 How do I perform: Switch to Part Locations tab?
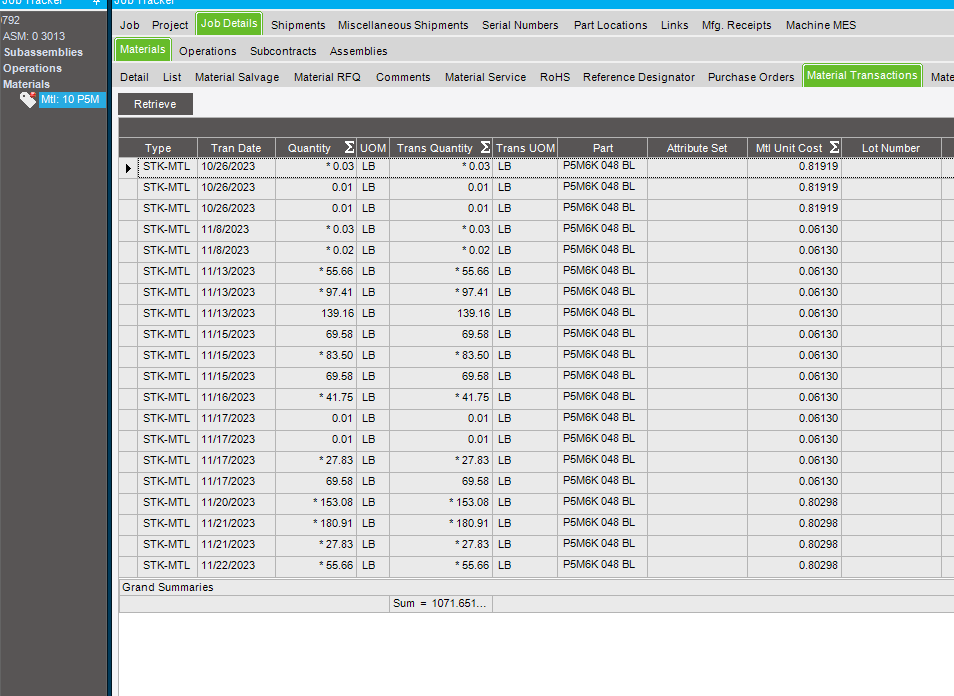(610, 25)
